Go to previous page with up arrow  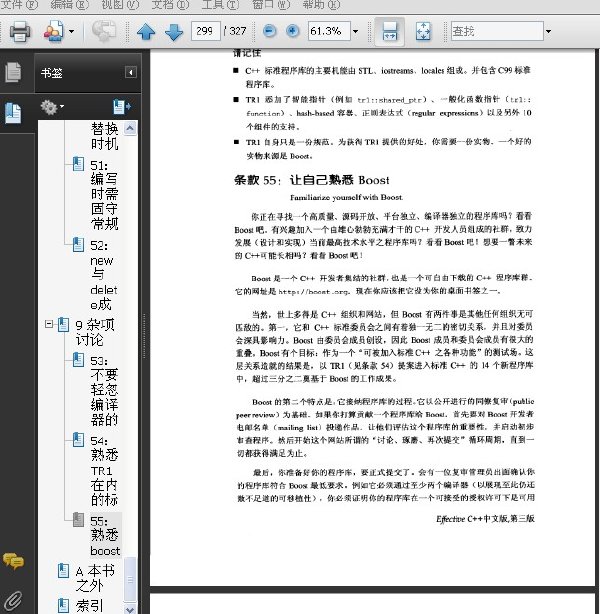[146, 32]
